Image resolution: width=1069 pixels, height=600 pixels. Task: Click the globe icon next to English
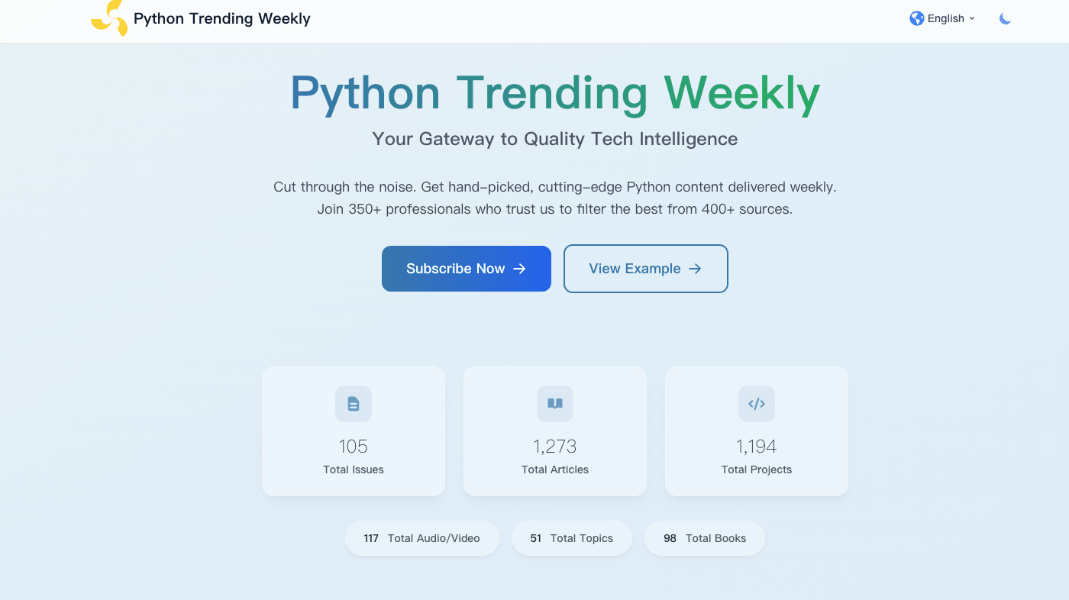(916, 18)
